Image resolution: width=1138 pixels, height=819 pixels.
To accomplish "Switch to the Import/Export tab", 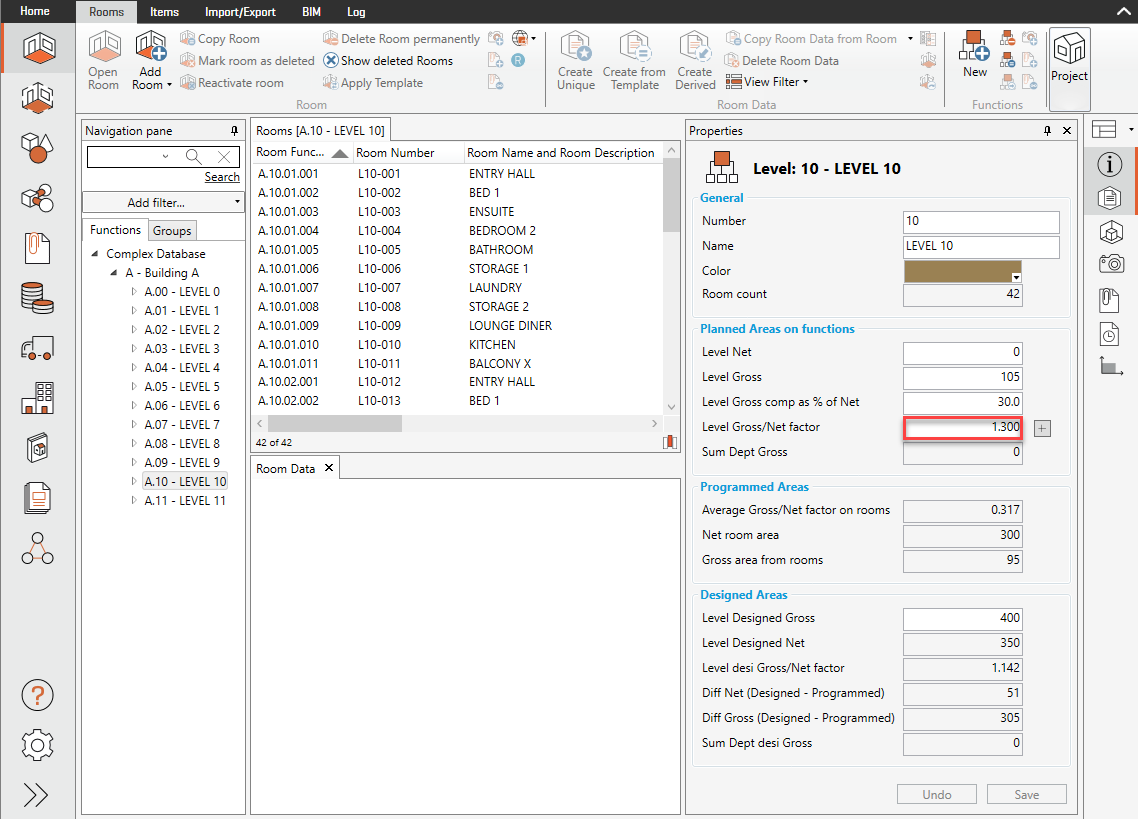I will click(x=240, y=12).
